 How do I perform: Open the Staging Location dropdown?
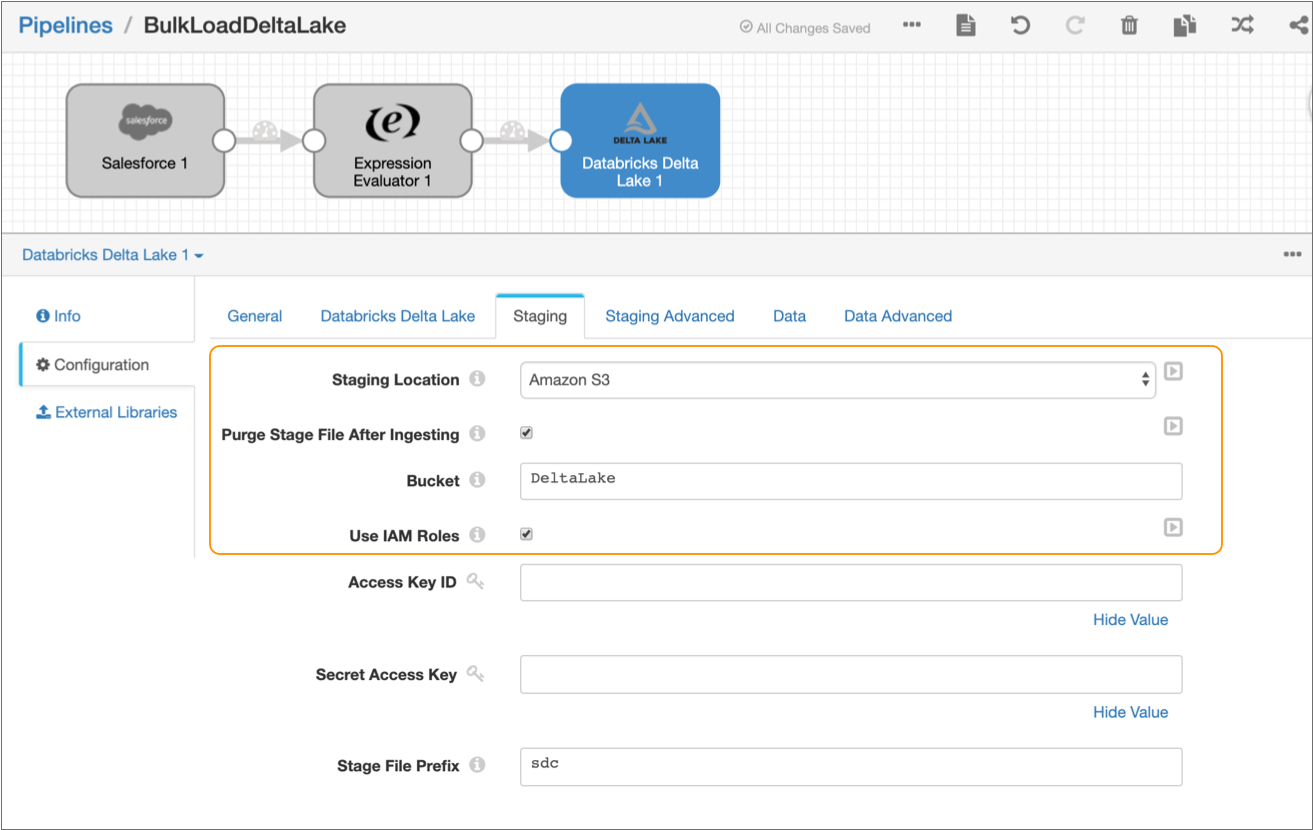[837, 380]
